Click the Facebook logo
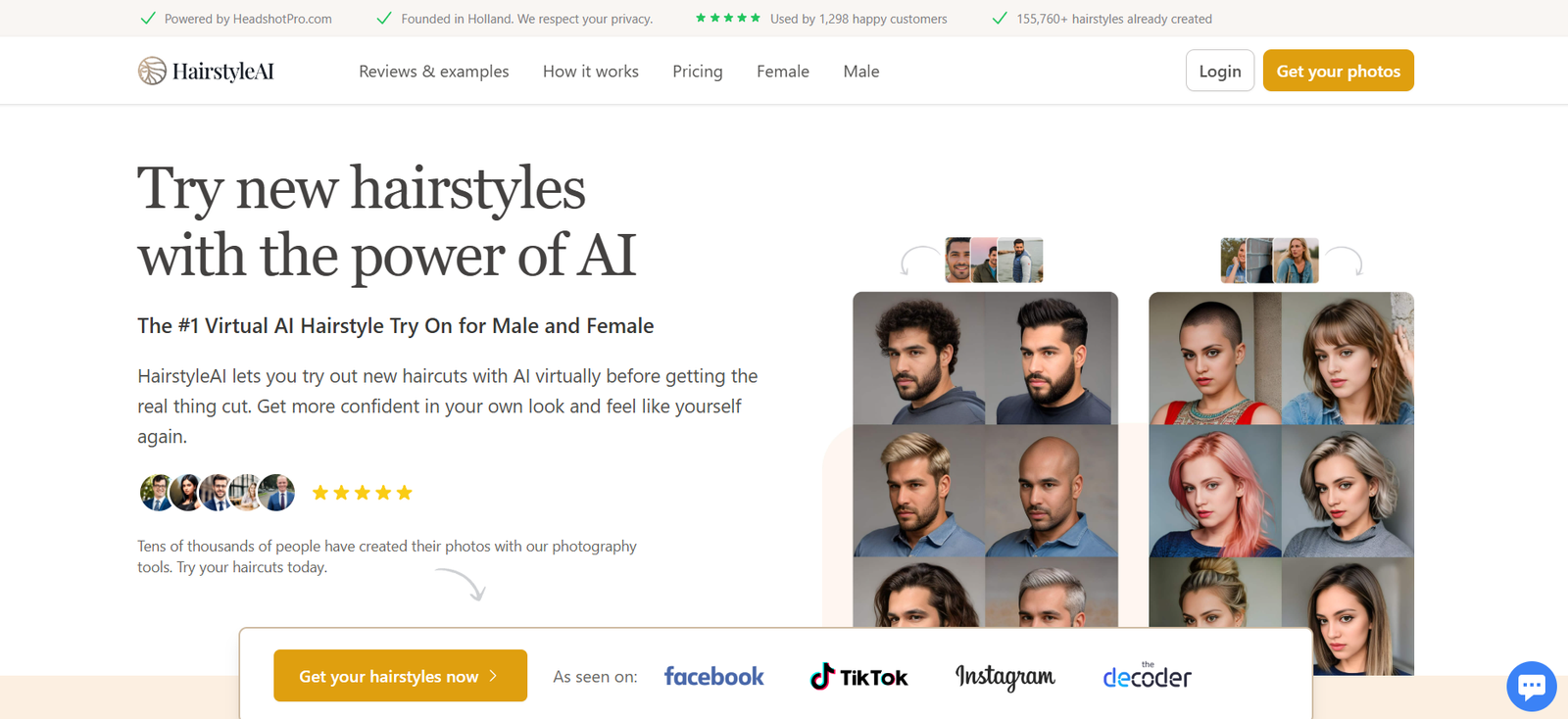This screenshot has height=719, width=1568. pos(713,677)
